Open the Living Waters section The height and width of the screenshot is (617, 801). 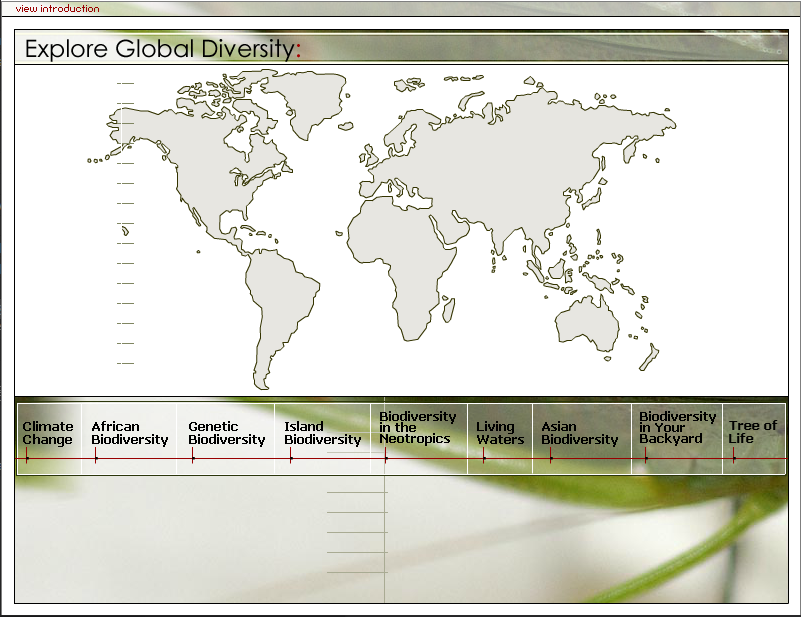coord(498,430)
